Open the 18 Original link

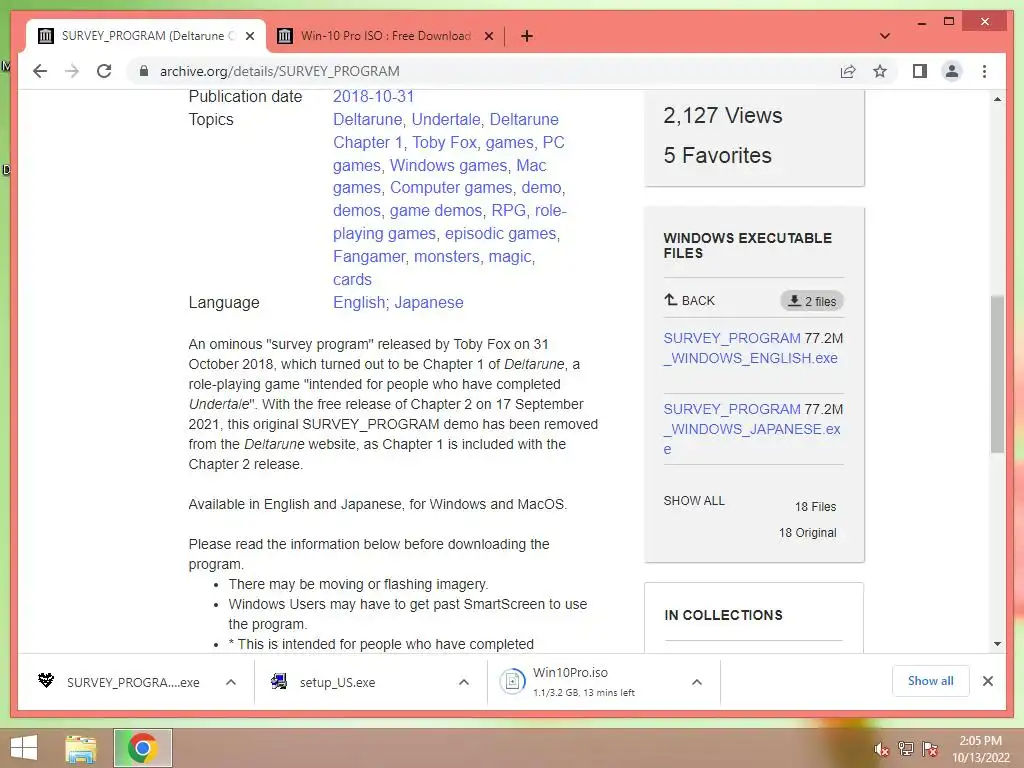point(807,533)
